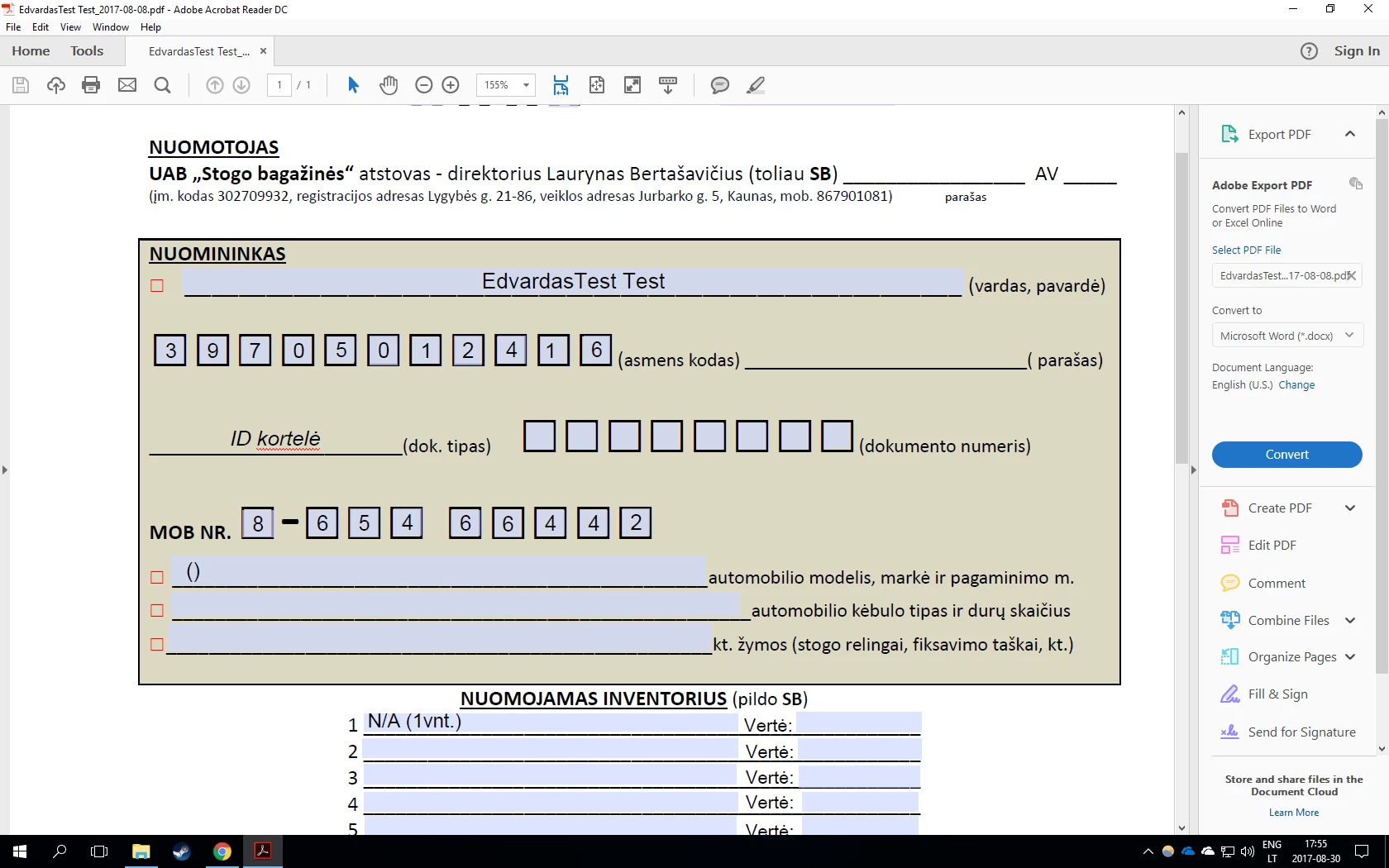The width and height of the screenshot is (1389, 868).
Task: Switch to the Tools tab
Action: 87,51
